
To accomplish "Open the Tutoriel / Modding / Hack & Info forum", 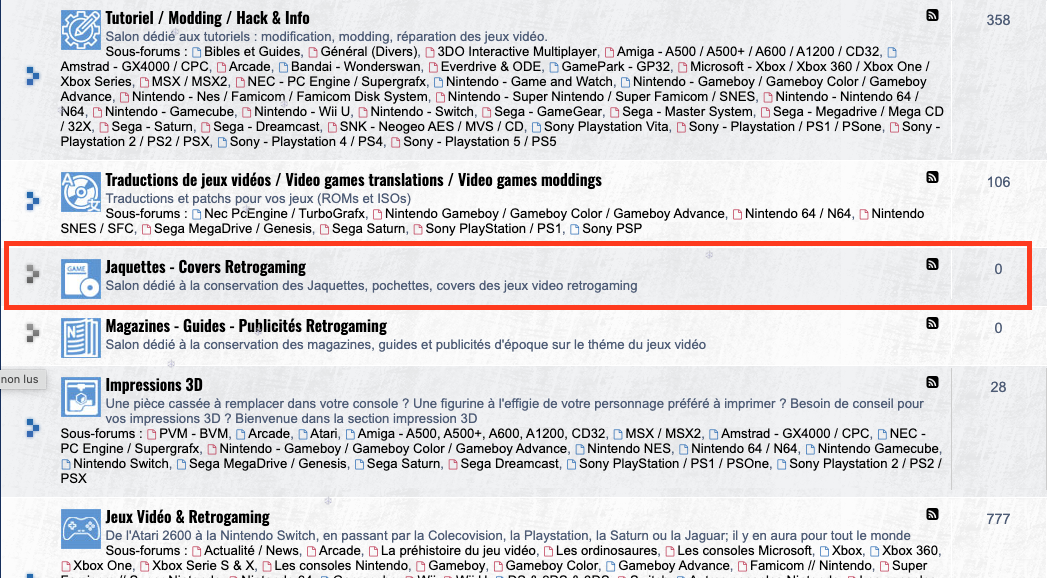I will pos(207,18).
